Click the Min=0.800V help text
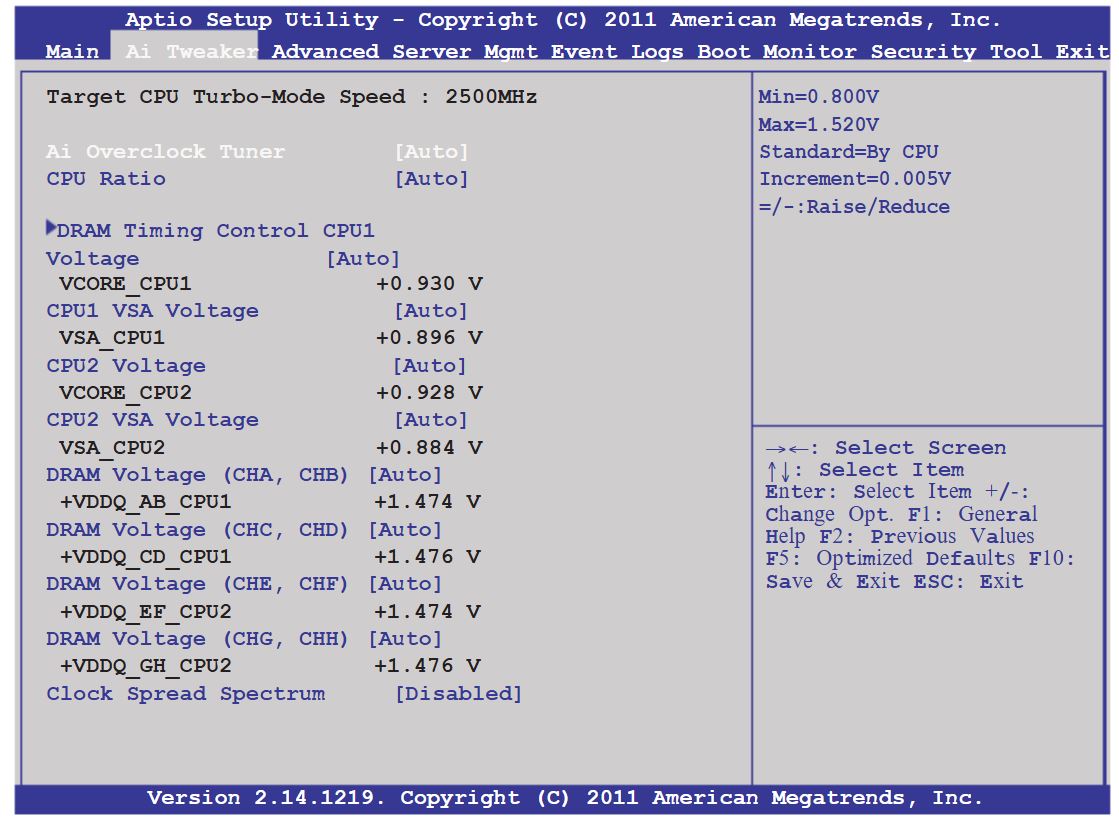 pos(819,96)
